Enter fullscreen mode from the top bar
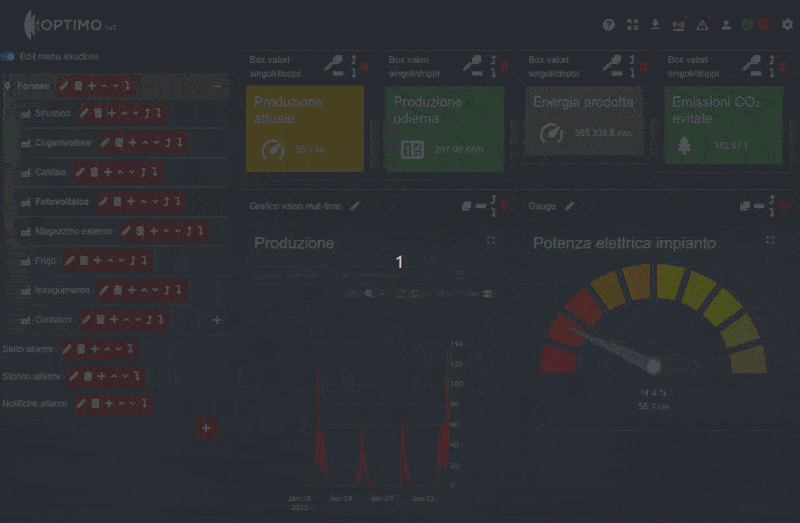The image size is (800, 523). pos(633,24)
